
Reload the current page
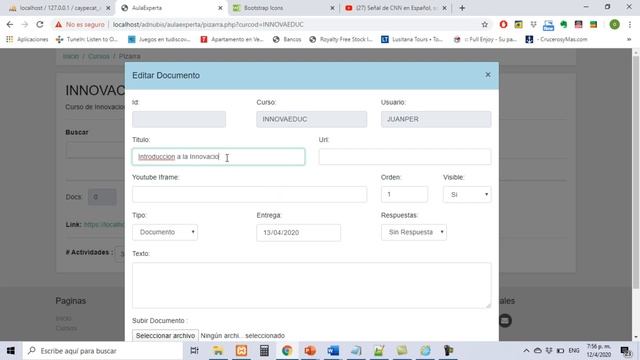pos(40,24)
